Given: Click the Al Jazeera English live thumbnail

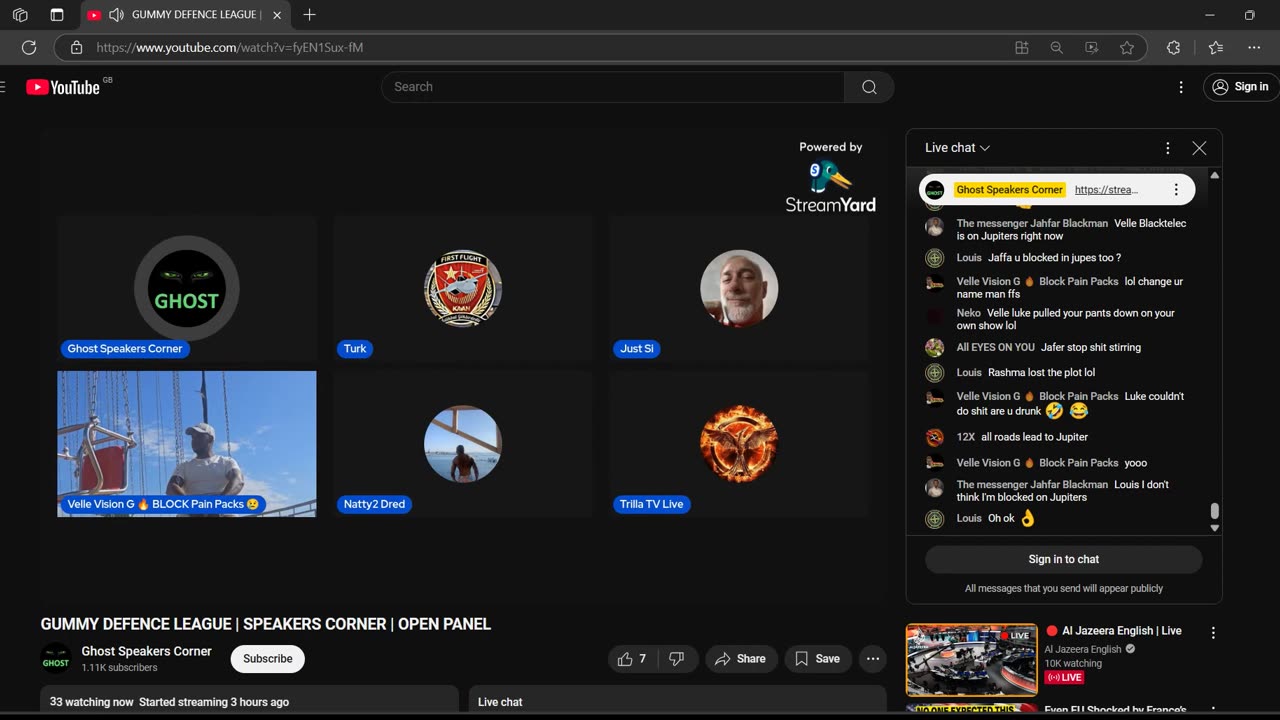Looking at the screenshot, I should 972,660.
